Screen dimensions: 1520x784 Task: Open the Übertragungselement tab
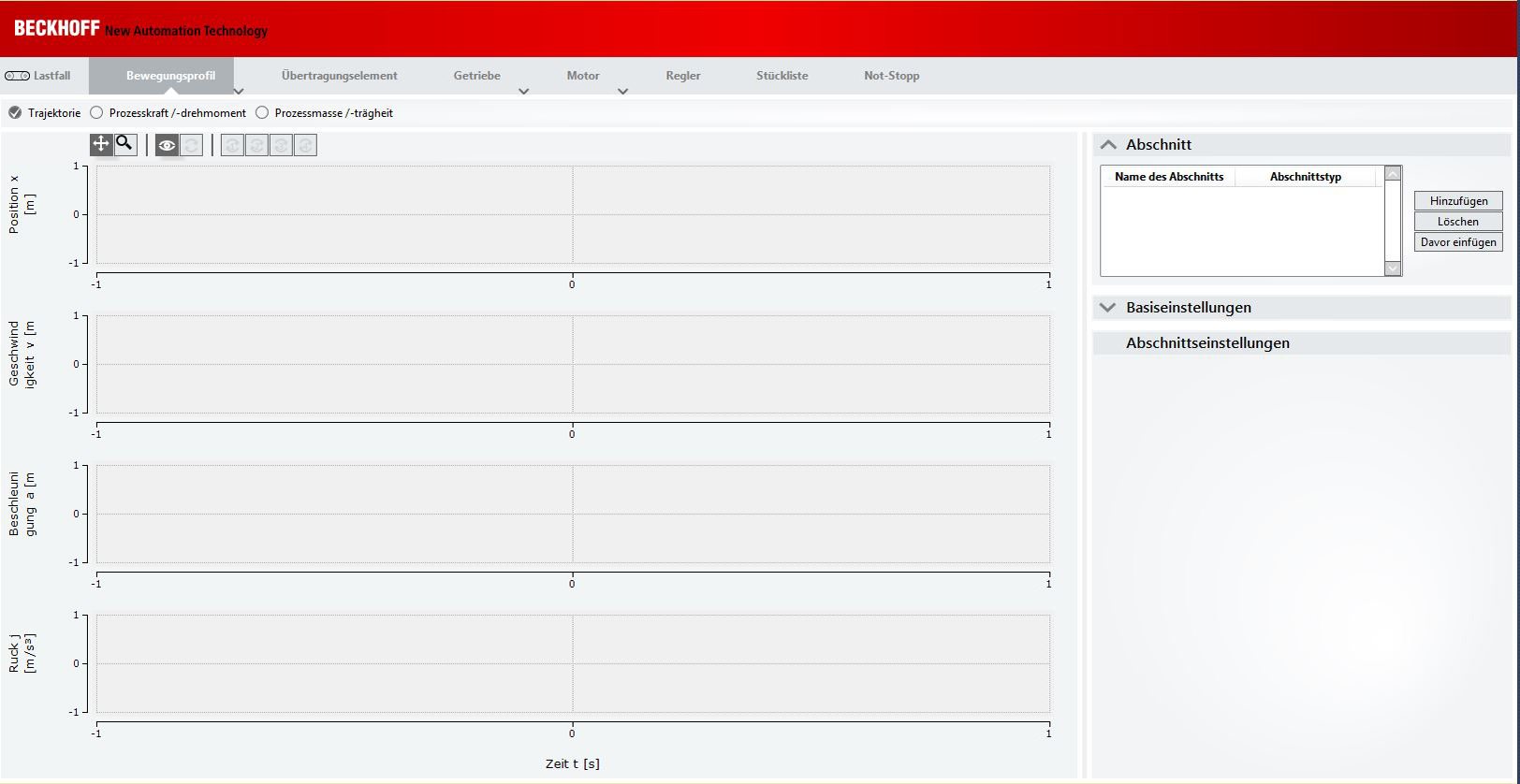coord(340,76)
